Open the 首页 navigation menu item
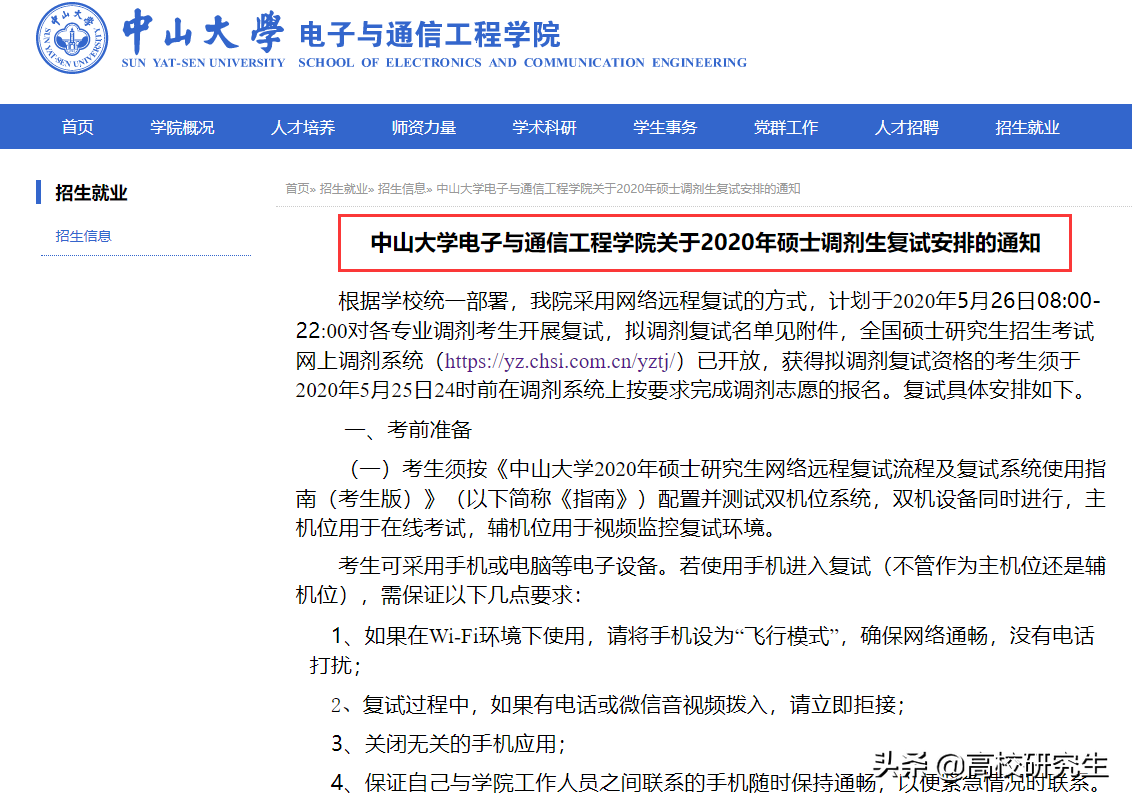Screen dimensions: 1132x803 point(77,126)
